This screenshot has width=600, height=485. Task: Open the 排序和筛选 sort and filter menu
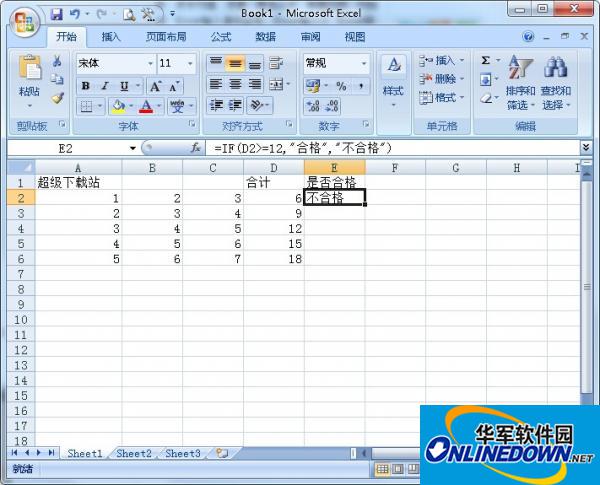[520, 83]
